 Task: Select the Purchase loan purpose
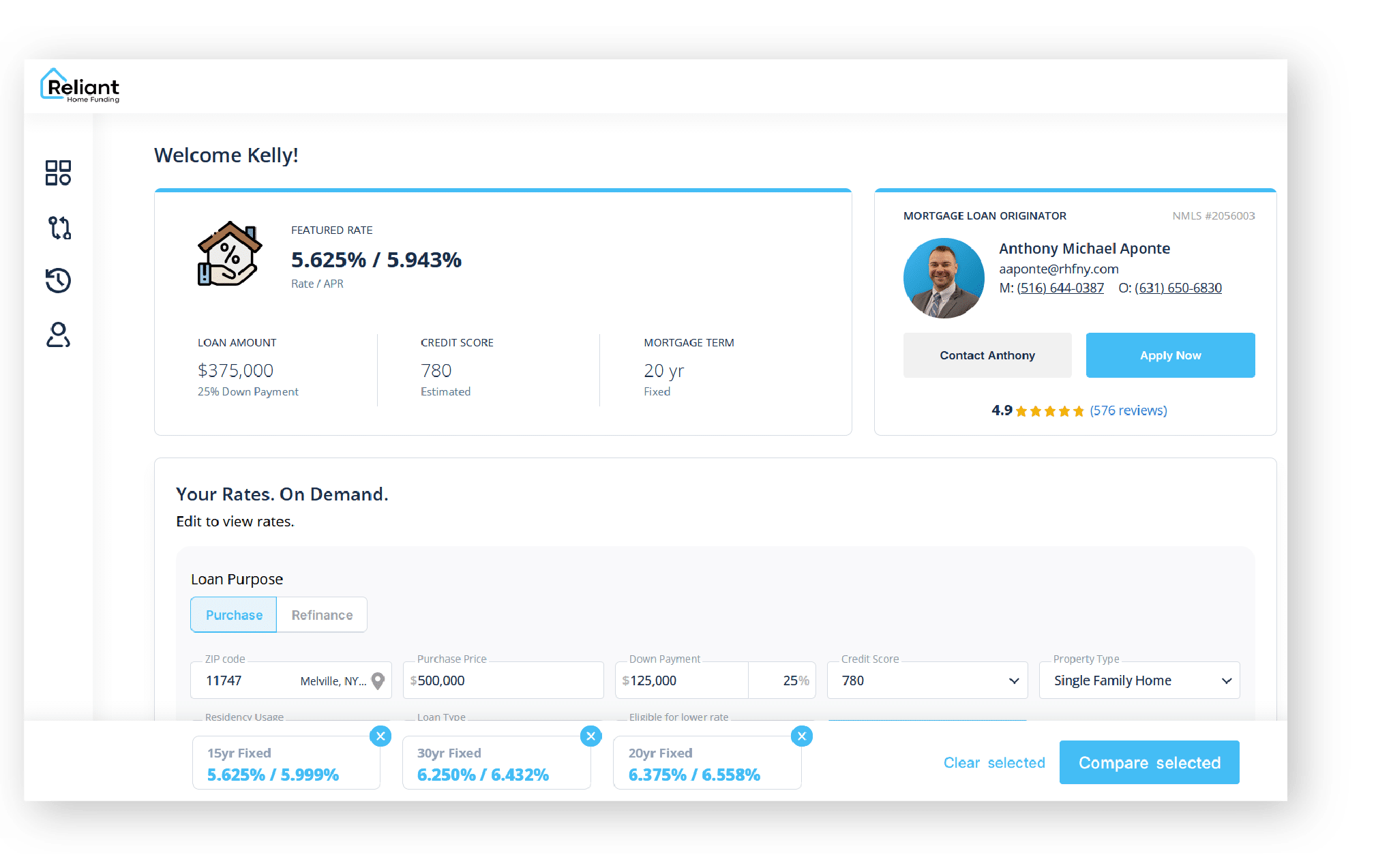(234, 615)
